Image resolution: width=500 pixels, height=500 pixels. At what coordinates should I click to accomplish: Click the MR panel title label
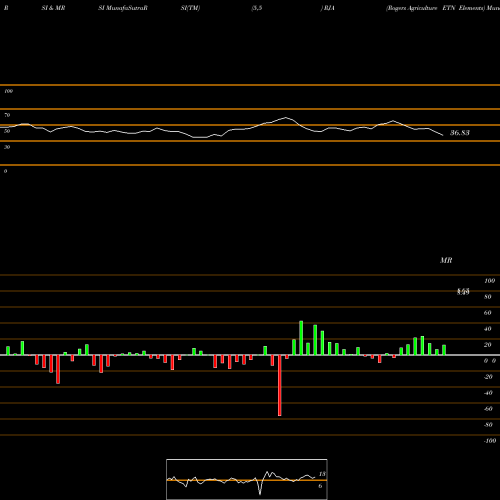pyautogui.click(x=446, y=260)
